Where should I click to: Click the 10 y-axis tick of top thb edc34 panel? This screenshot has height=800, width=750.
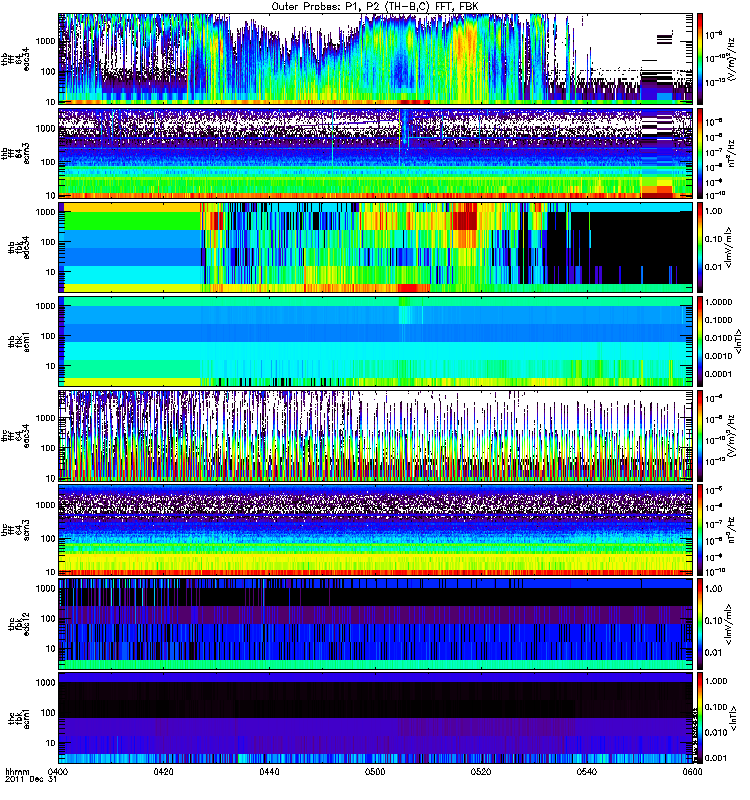click(51, 102)
